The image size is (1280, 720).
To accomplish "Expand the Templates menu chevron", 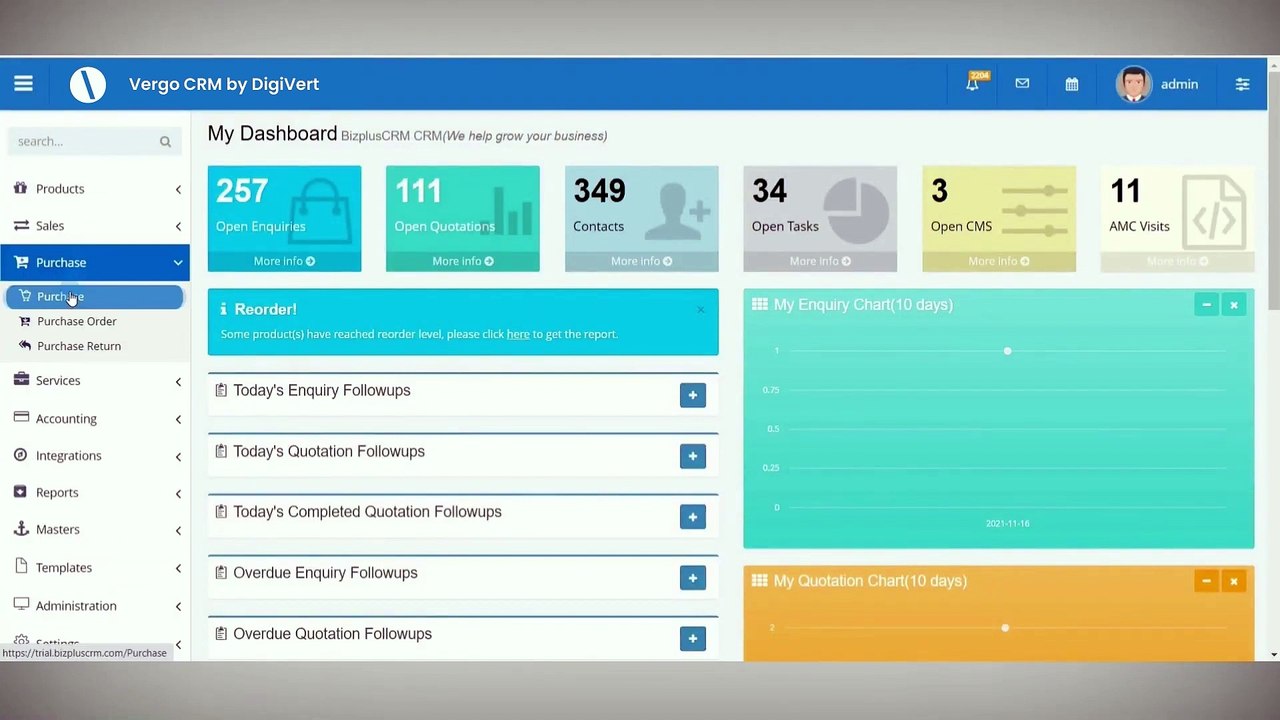I will 178,568.
